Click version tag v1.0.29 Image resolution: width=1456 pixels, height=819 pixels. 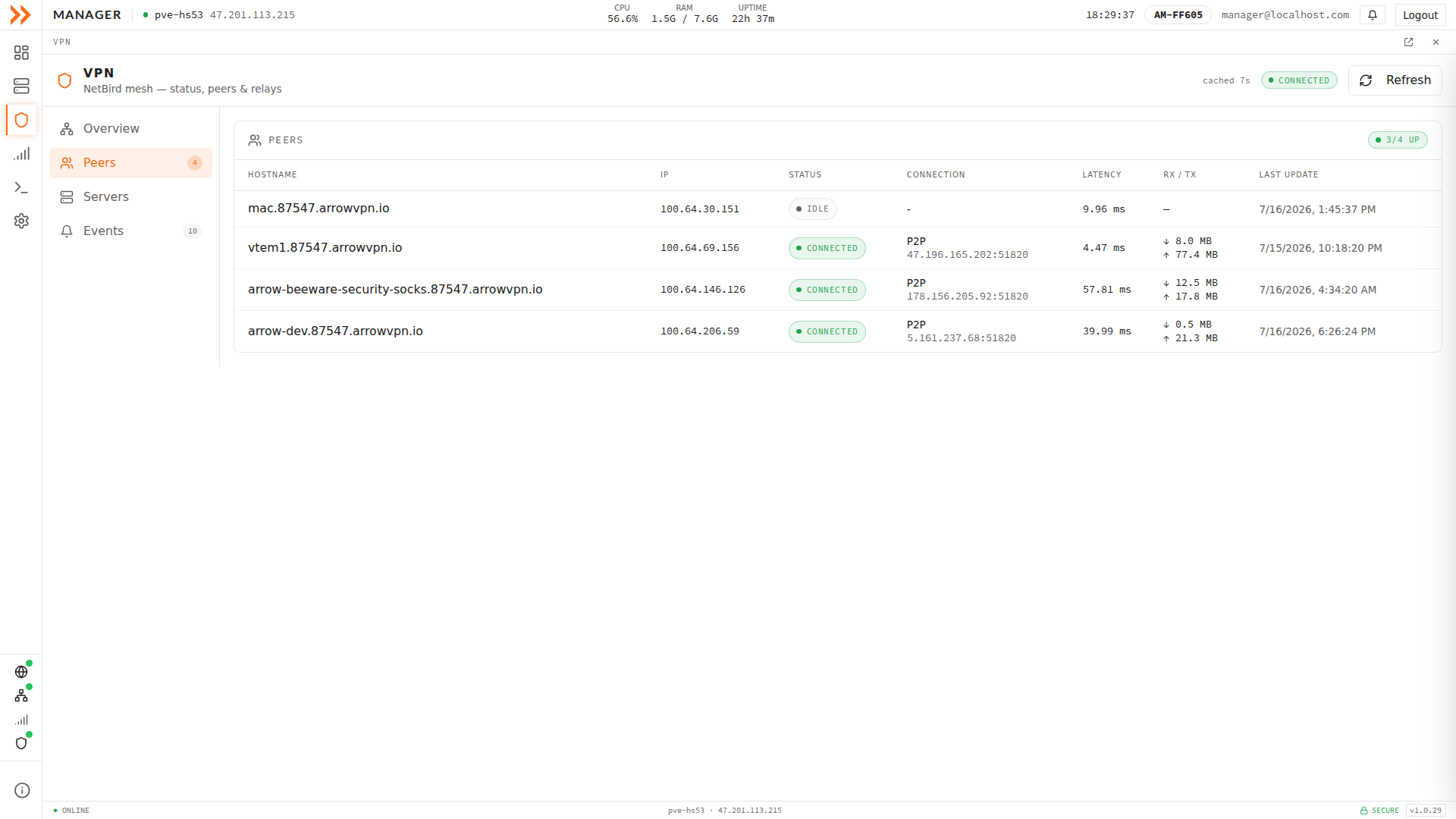(1425, 811)
